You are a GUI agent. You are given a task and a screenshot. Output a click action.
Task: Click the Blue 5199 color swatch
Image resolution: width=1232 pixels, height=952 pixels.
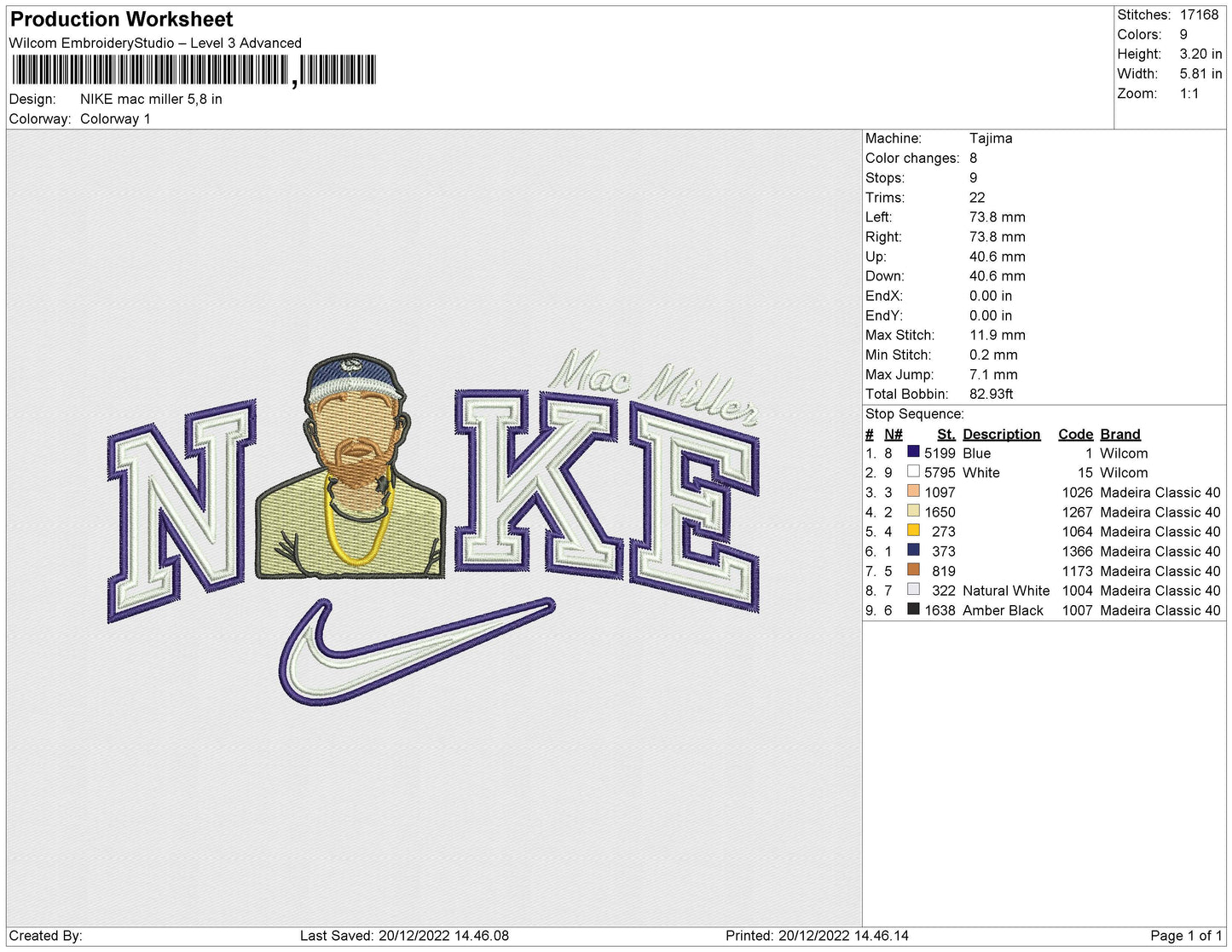pyautogui.click(x=913, y=453)
